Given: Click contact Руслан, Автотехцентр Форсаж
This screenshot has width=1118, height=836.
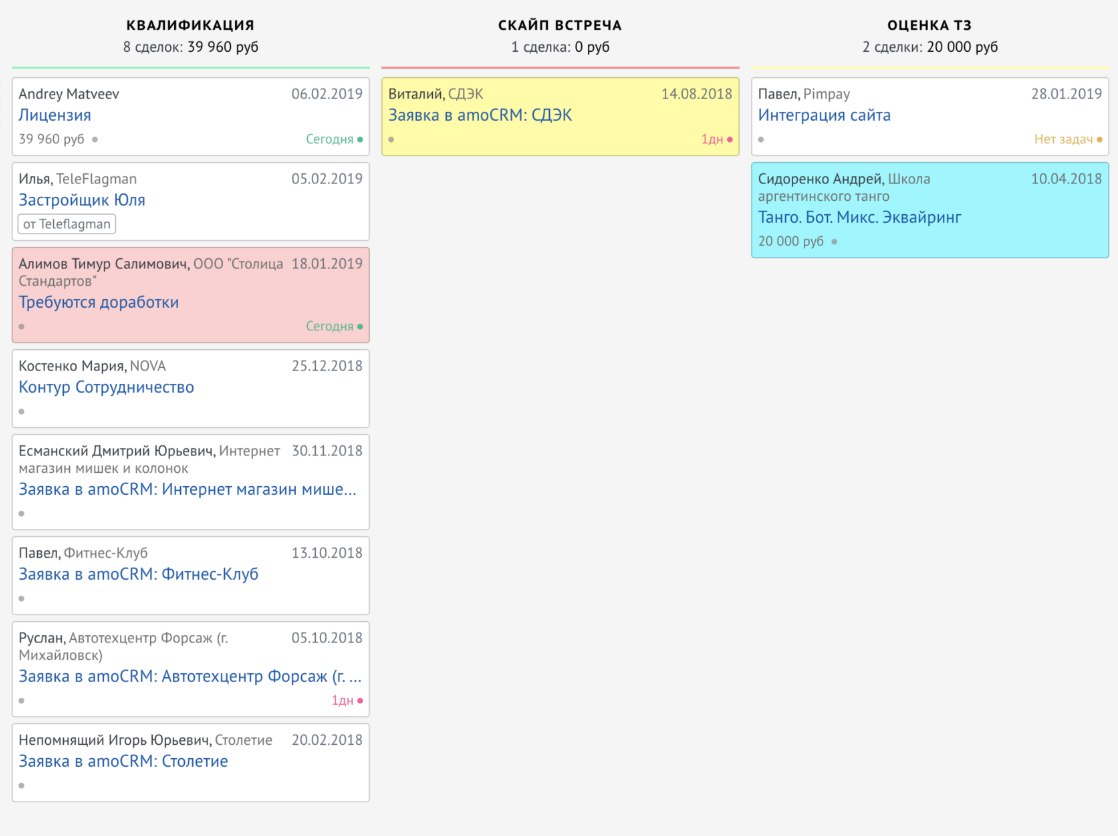Looking at the screenshot, I should (x=123, y=646).
